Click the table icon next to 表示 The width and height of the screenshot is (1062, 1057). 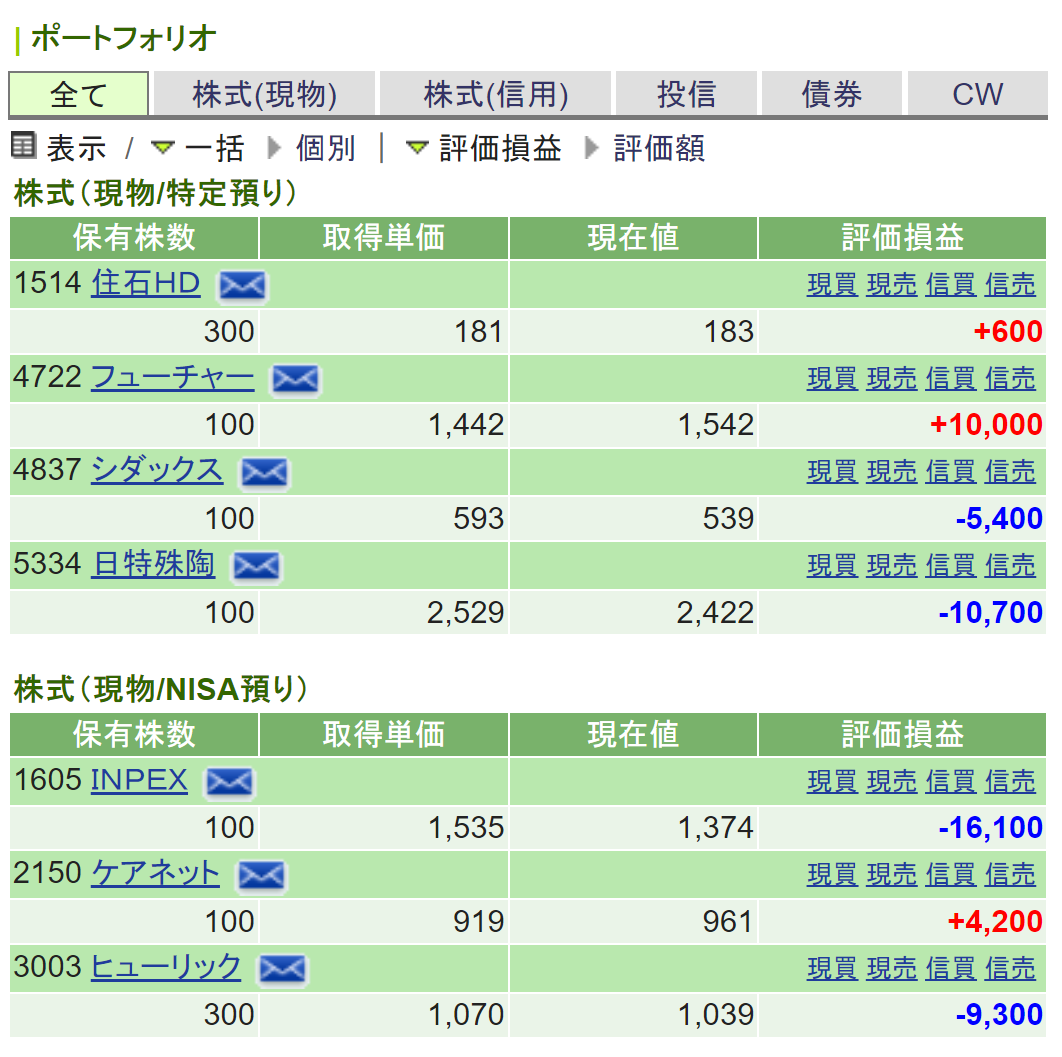24,146
